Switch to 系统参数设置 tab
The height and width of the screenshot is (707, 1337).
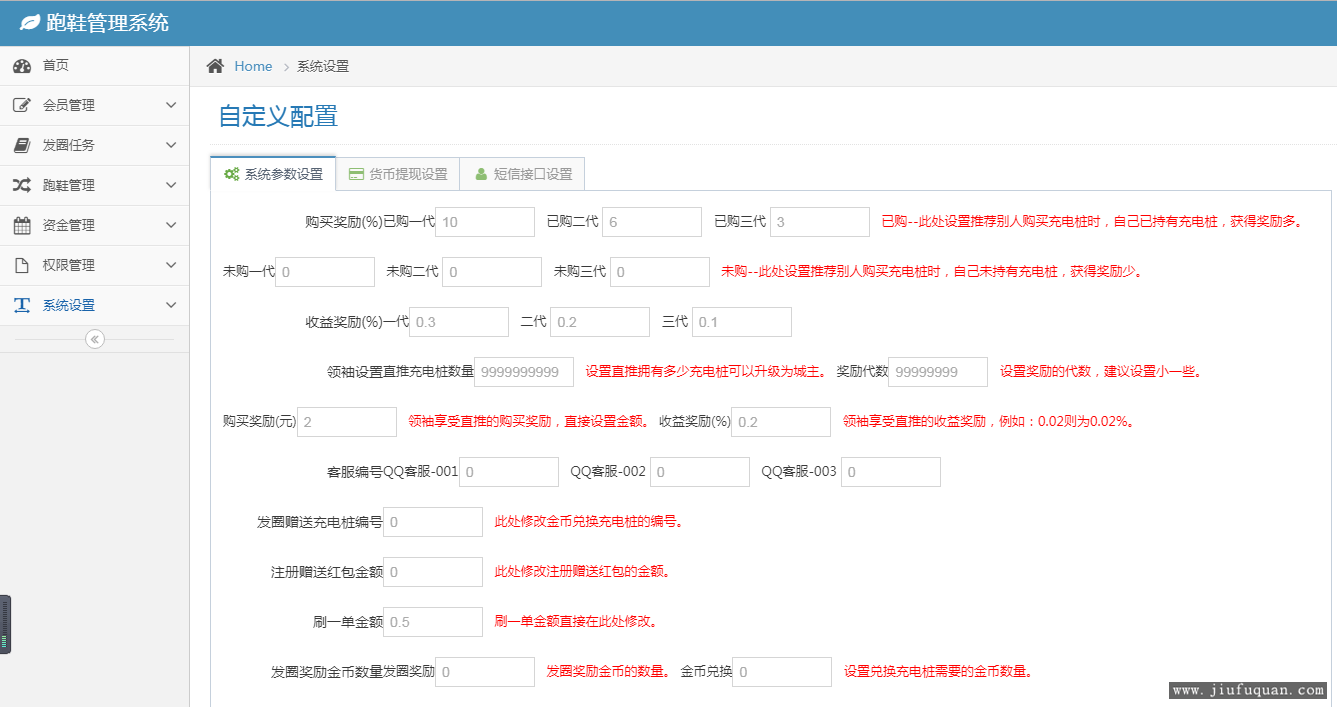273,174
